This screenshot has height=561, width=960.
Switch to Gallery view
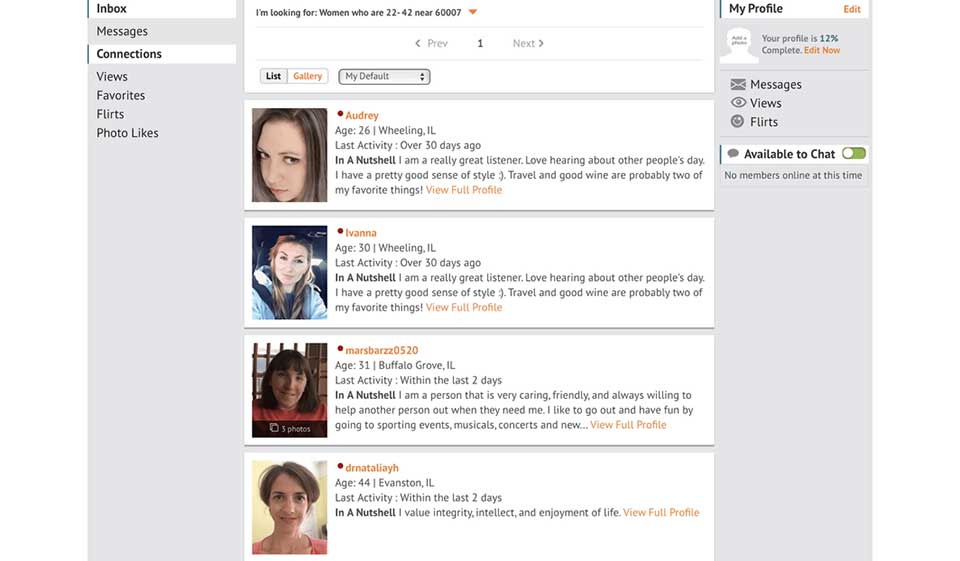[307, 77]
